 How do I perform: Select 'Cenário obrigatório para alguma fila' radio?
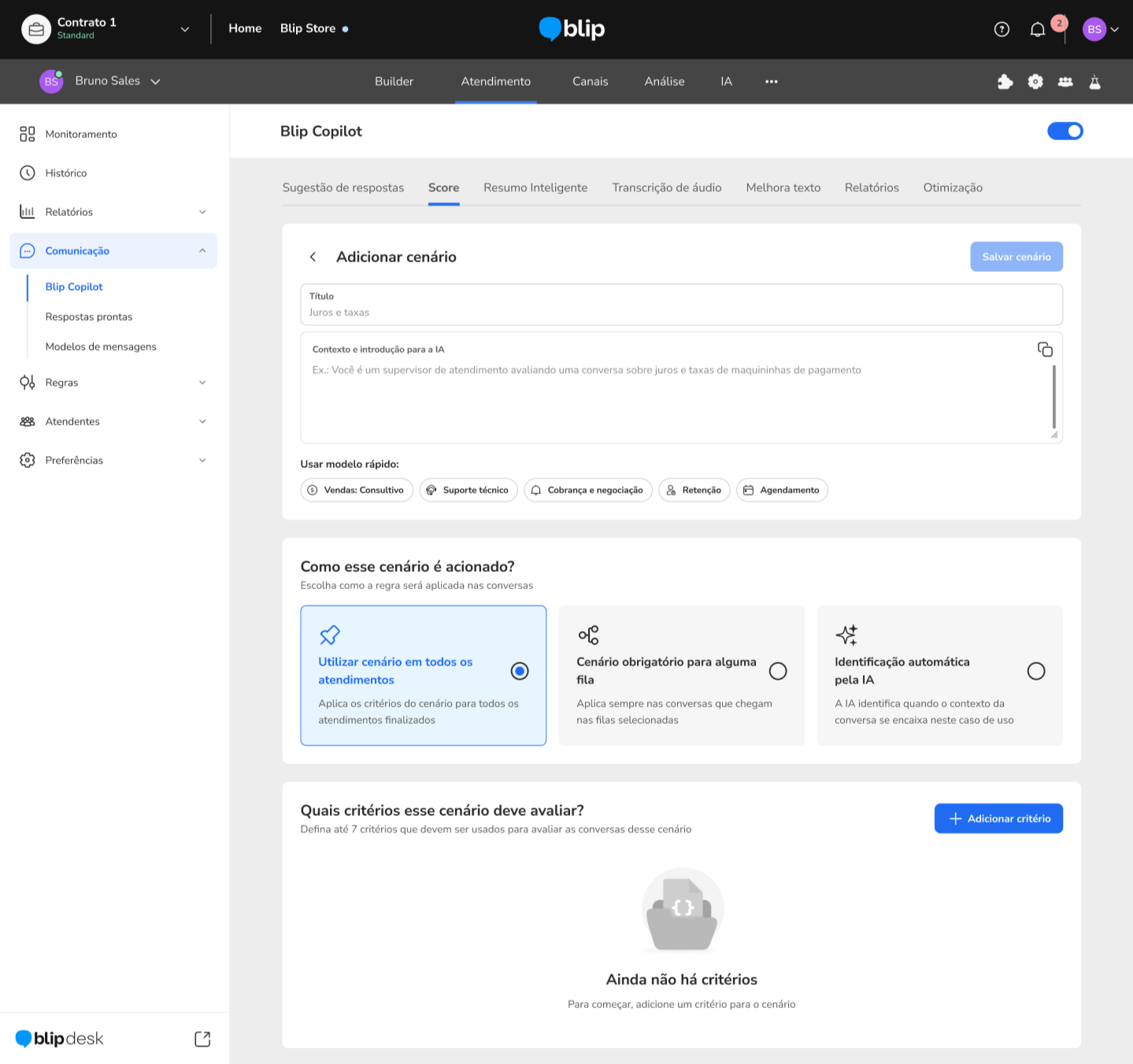(x=778, y=671)
